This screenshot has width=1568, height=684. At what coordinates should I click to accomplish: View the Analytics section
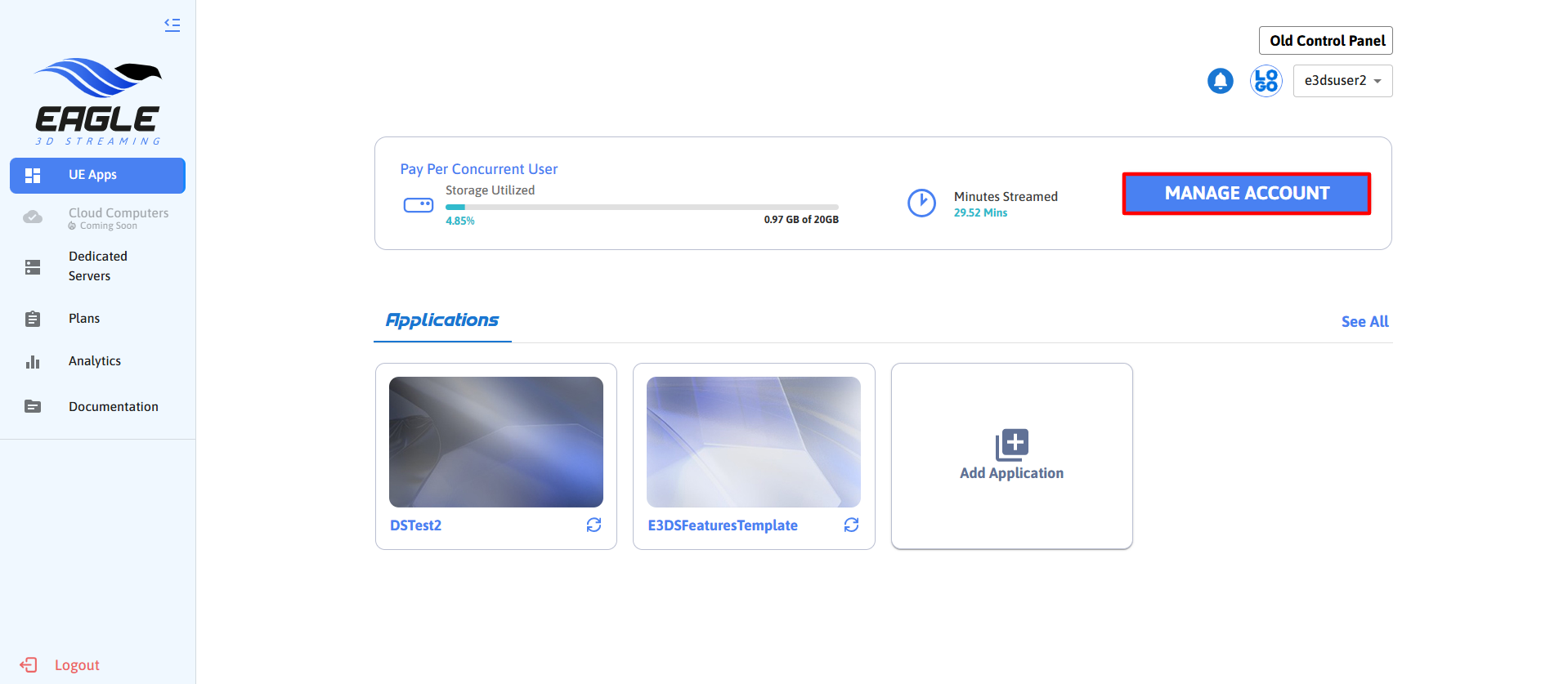click(94, 361)
